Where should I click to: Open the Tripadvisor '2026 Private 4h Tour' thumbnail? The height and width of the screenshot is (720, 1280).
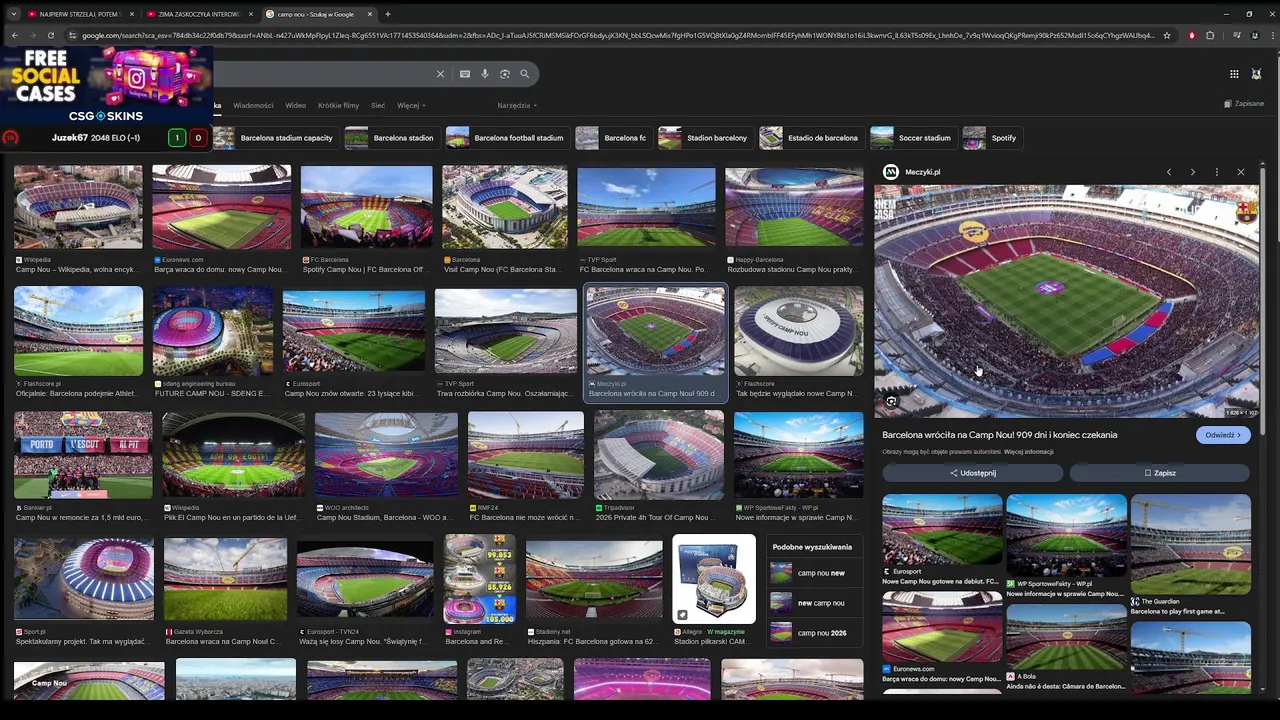[x=658, y=455]
